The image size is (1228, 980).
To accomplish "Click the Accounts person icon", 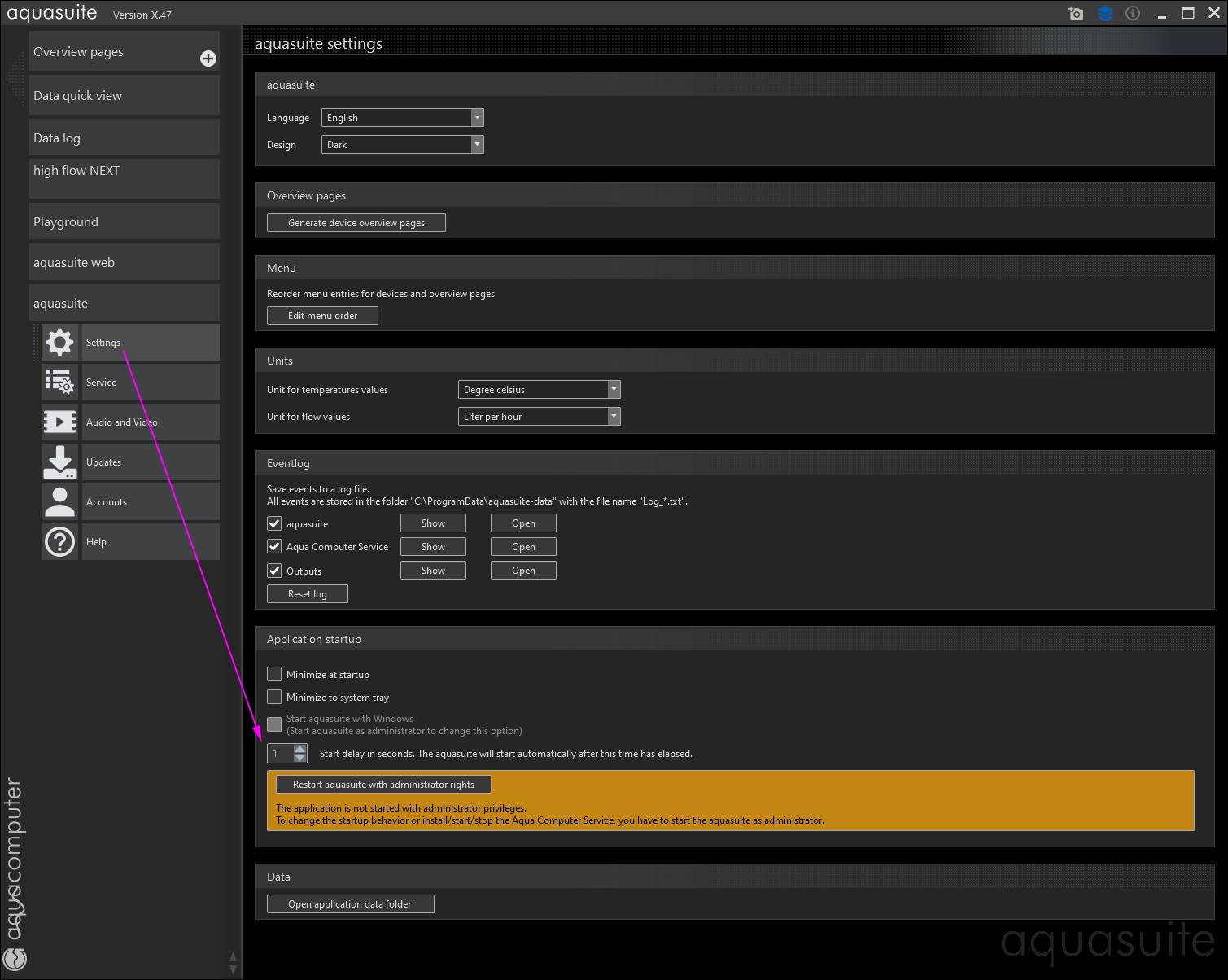I will tap(59, 501).
